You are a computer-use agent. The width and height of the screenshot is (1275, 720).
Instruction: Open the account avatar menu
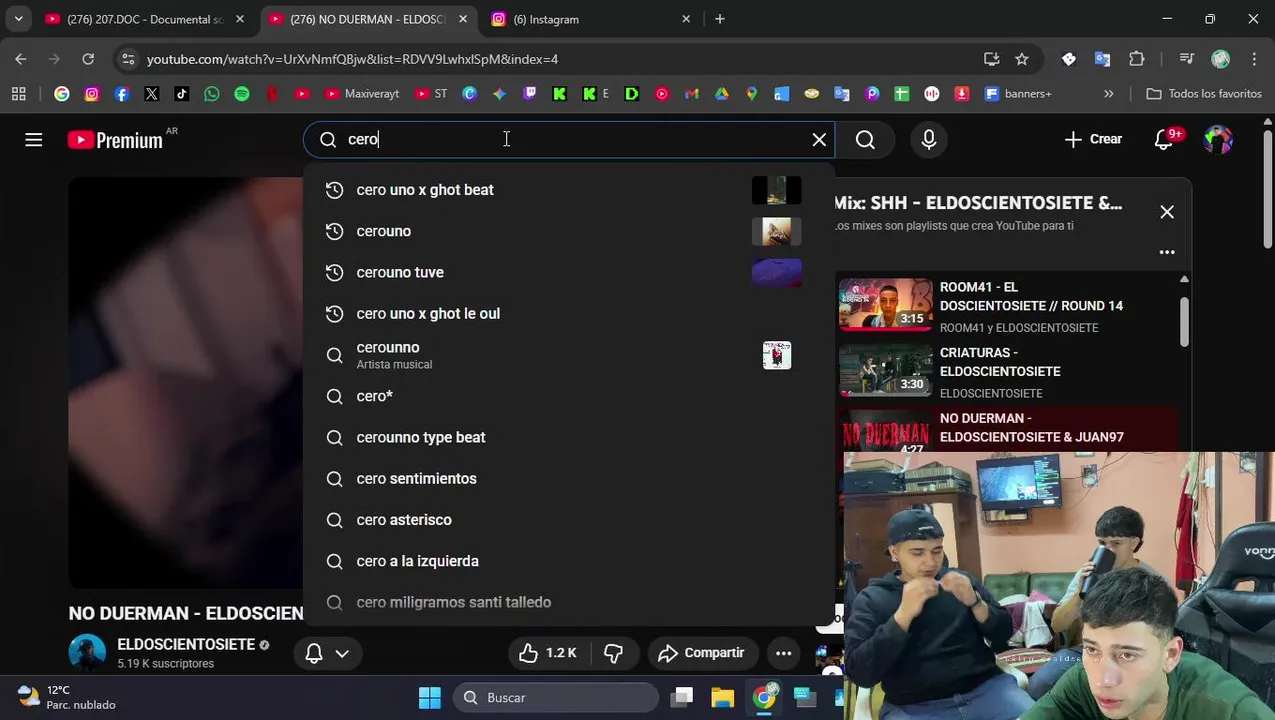pyautogui.click(x=1218, y=140)
